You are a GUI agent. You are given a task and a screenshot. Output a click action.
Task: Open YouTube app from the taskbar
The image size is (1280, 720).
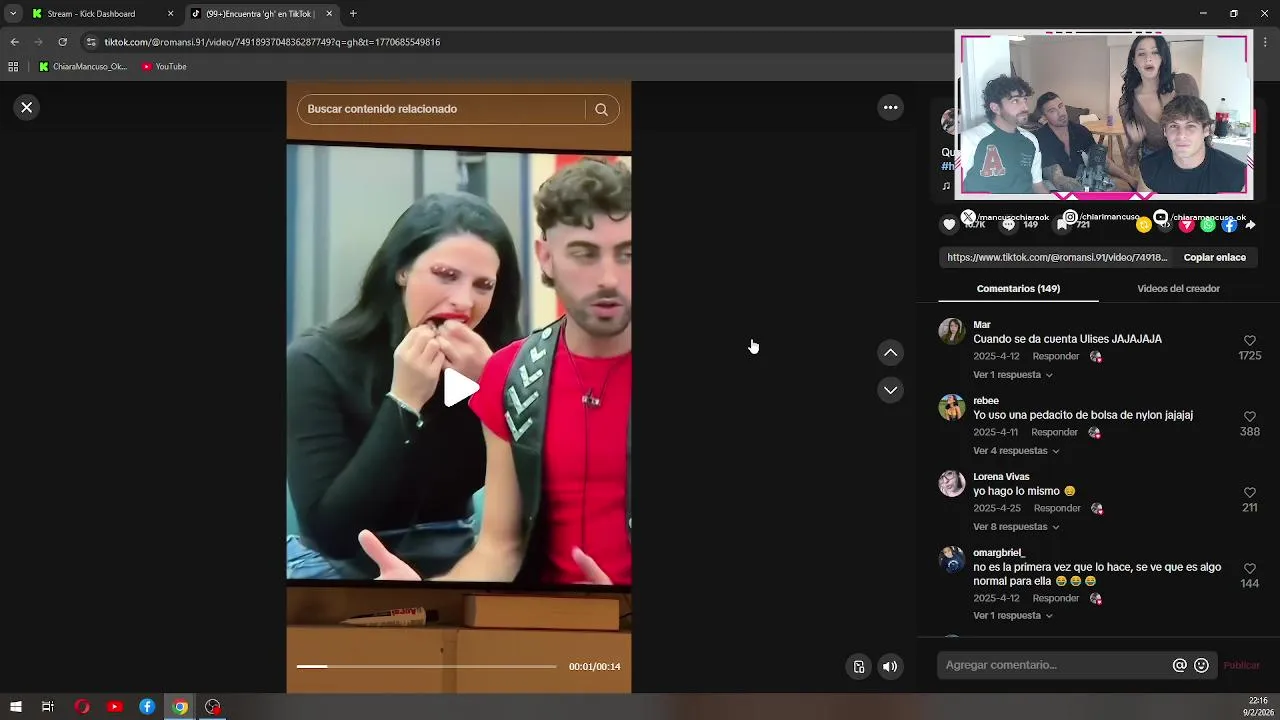click(x=115, y=707)
